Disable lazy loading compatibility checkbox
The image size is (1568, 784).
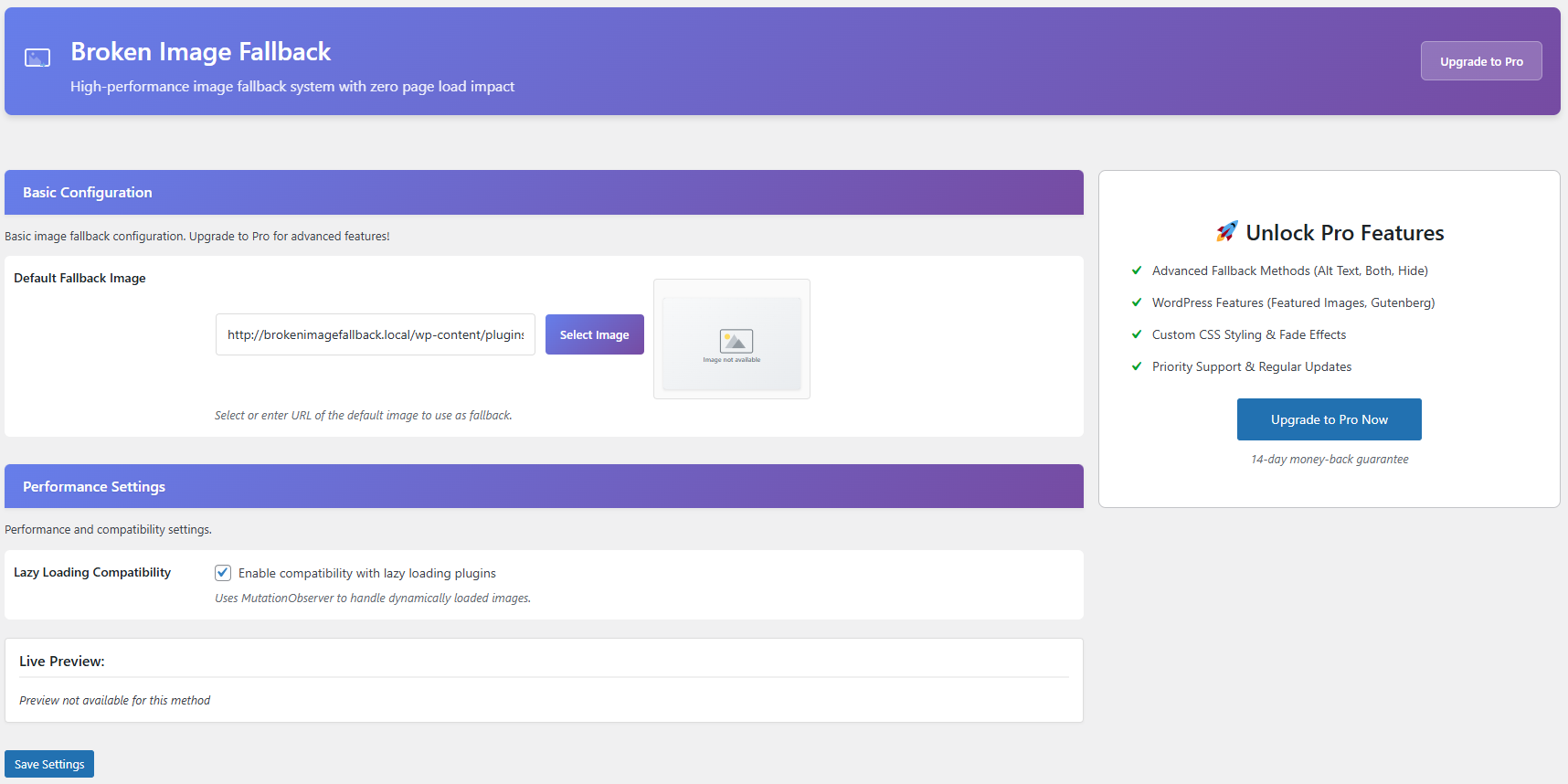point(223,573)
